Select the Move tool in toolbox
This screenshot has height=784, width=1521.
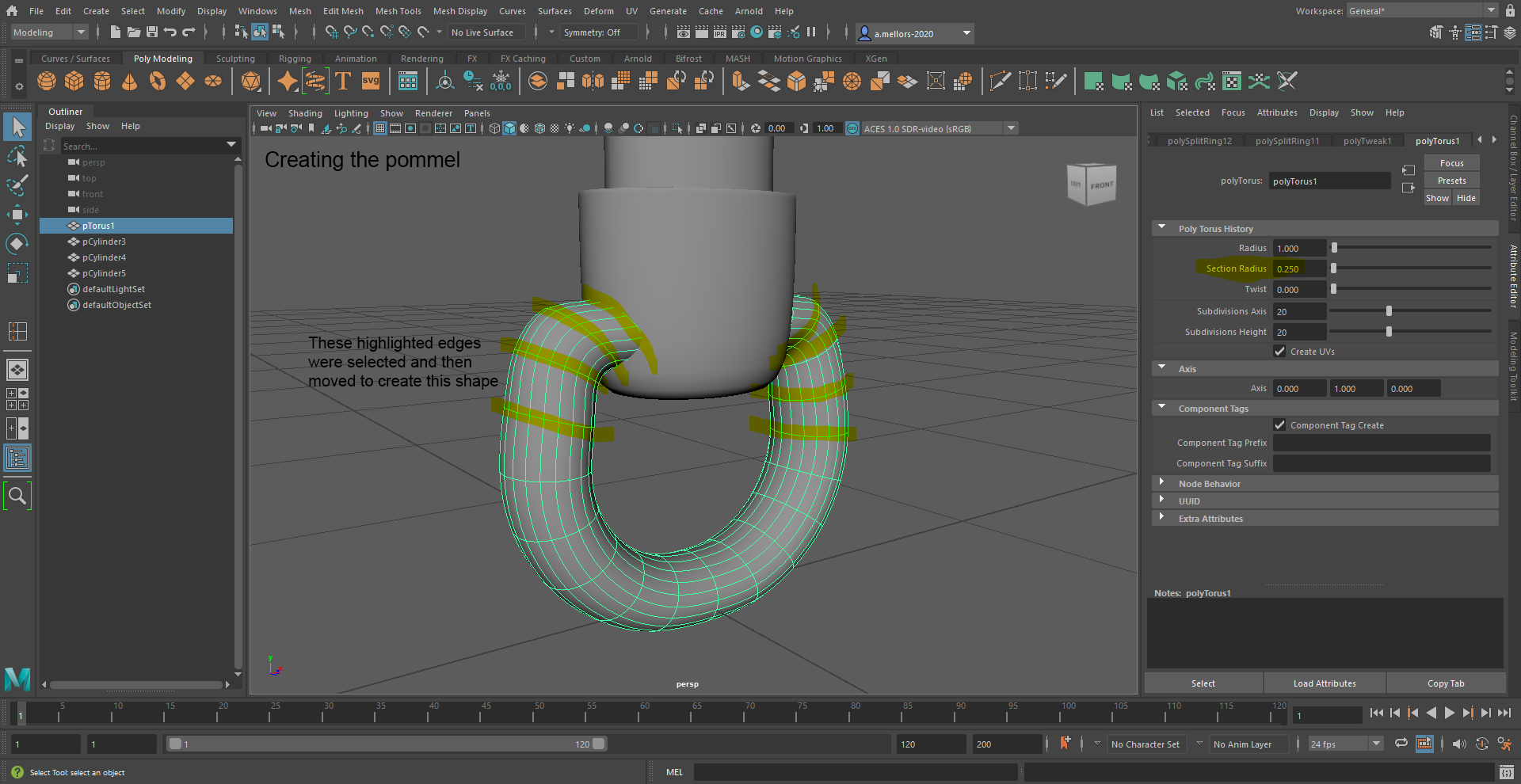pyautogui.click(x=17, y=215)
